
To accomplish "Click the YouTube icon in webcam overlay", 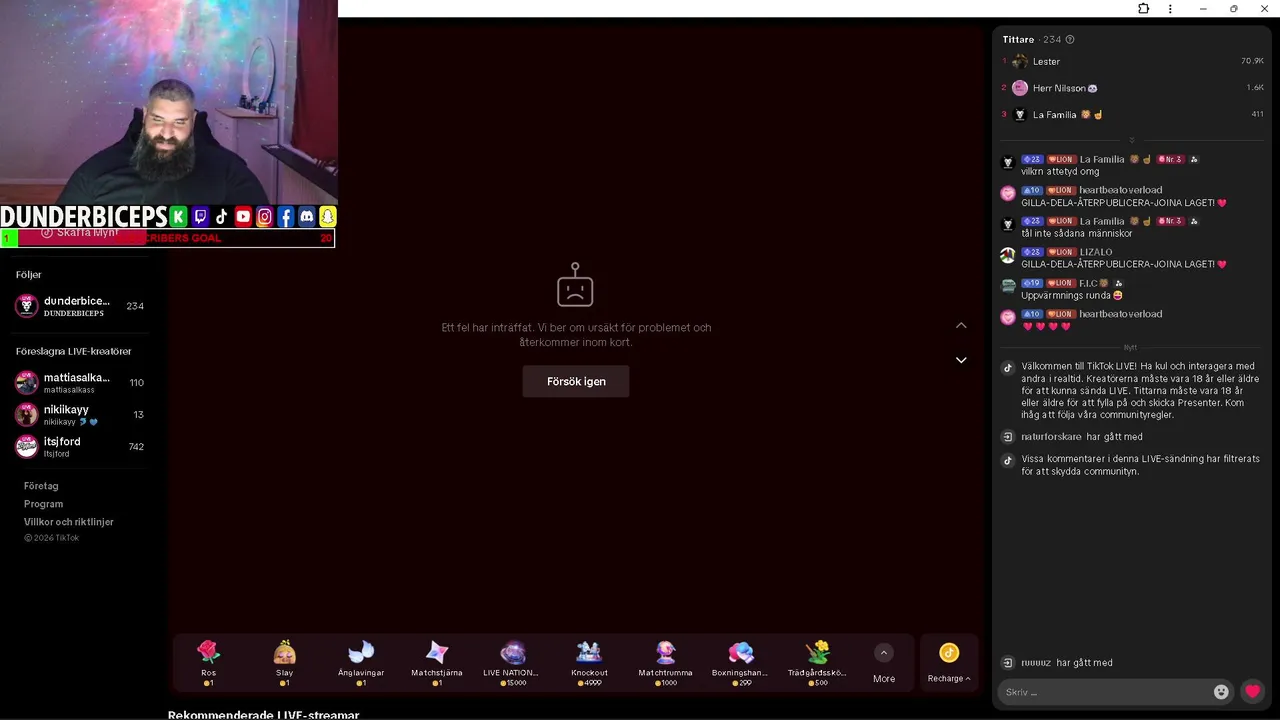I will point(243,216).
